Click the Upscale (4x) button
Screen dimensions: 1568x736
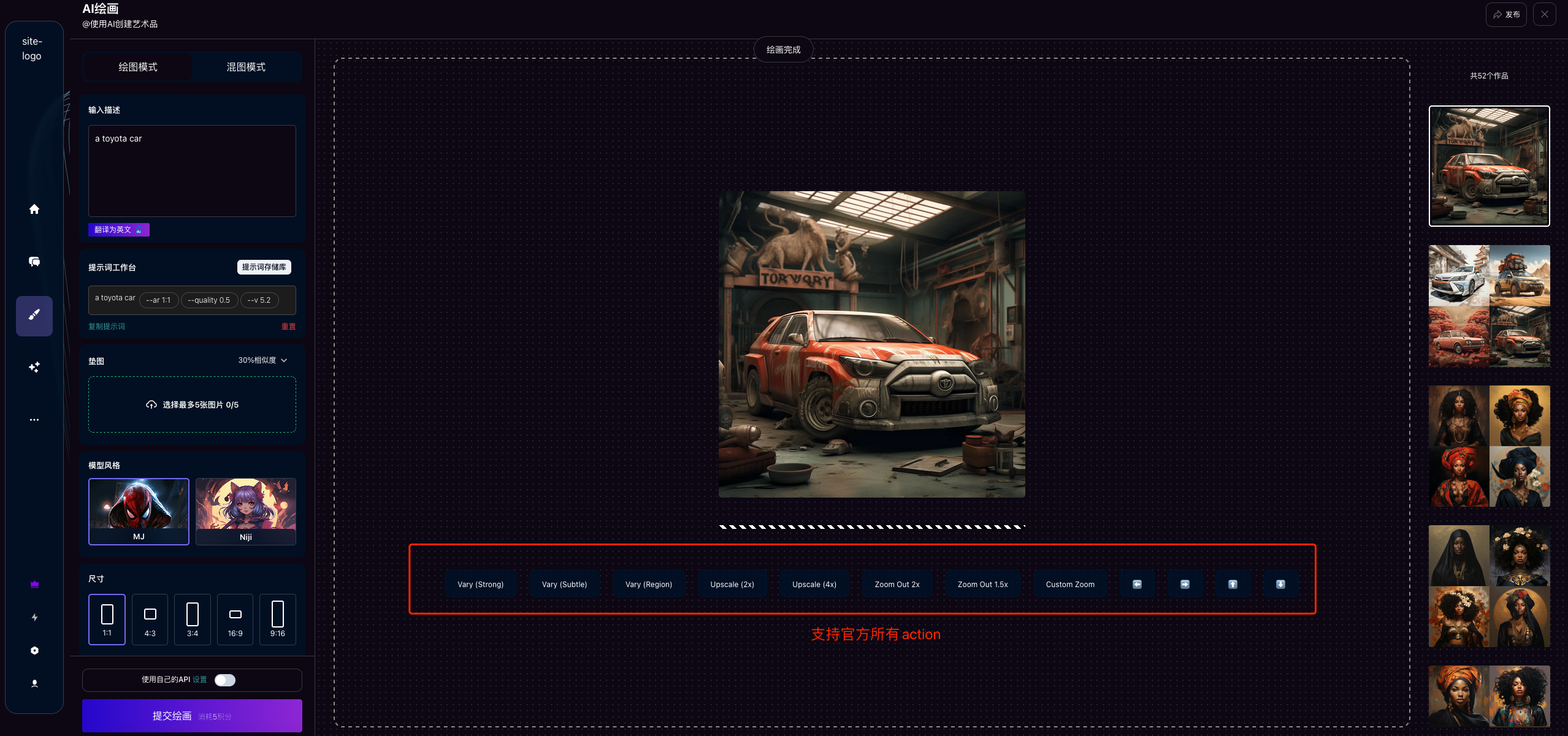tap(814, 584)
